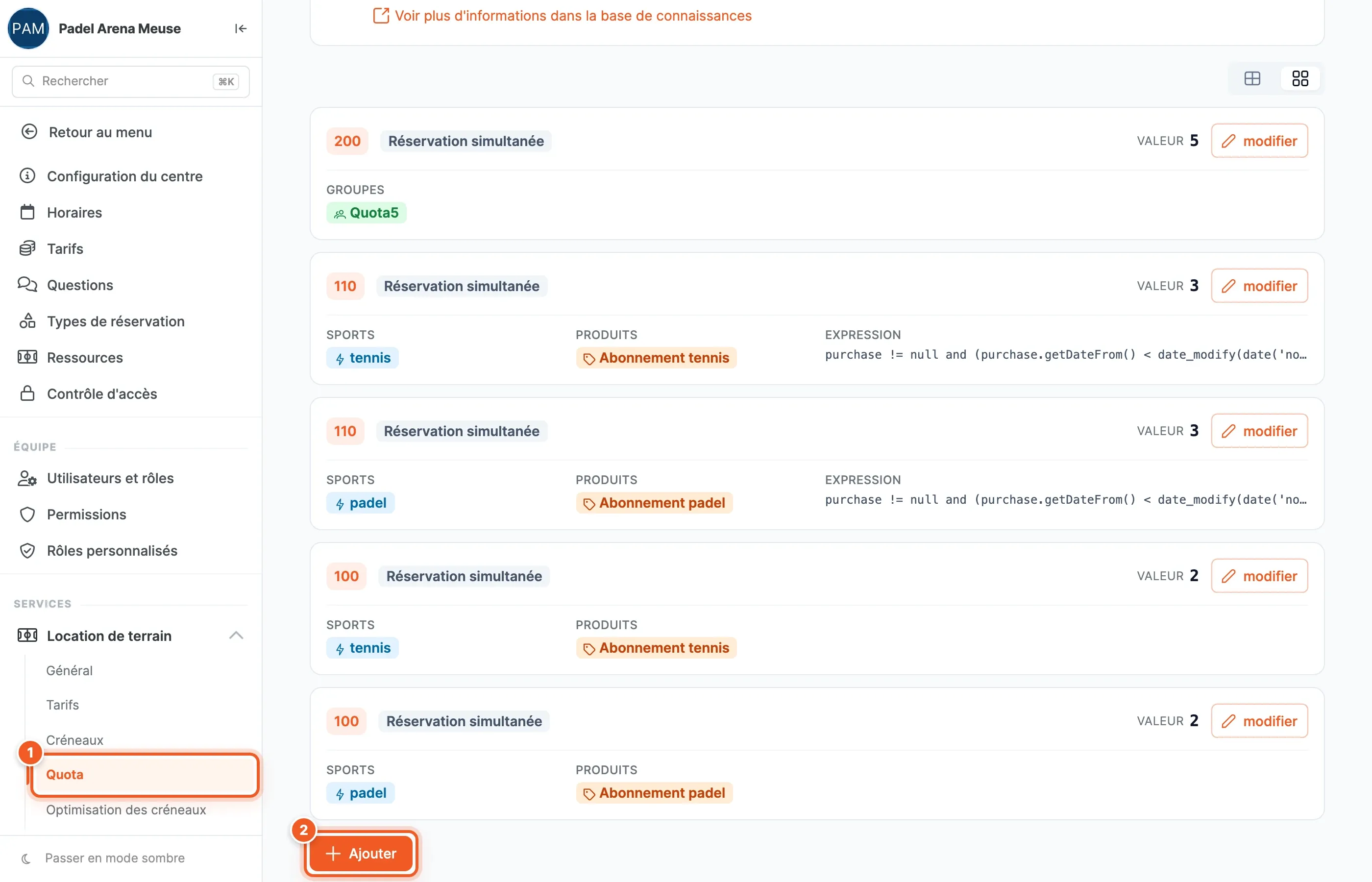Click the Location de terrain field icon
This screenshot has height=882, width=1372.
[x=27, y=636]
